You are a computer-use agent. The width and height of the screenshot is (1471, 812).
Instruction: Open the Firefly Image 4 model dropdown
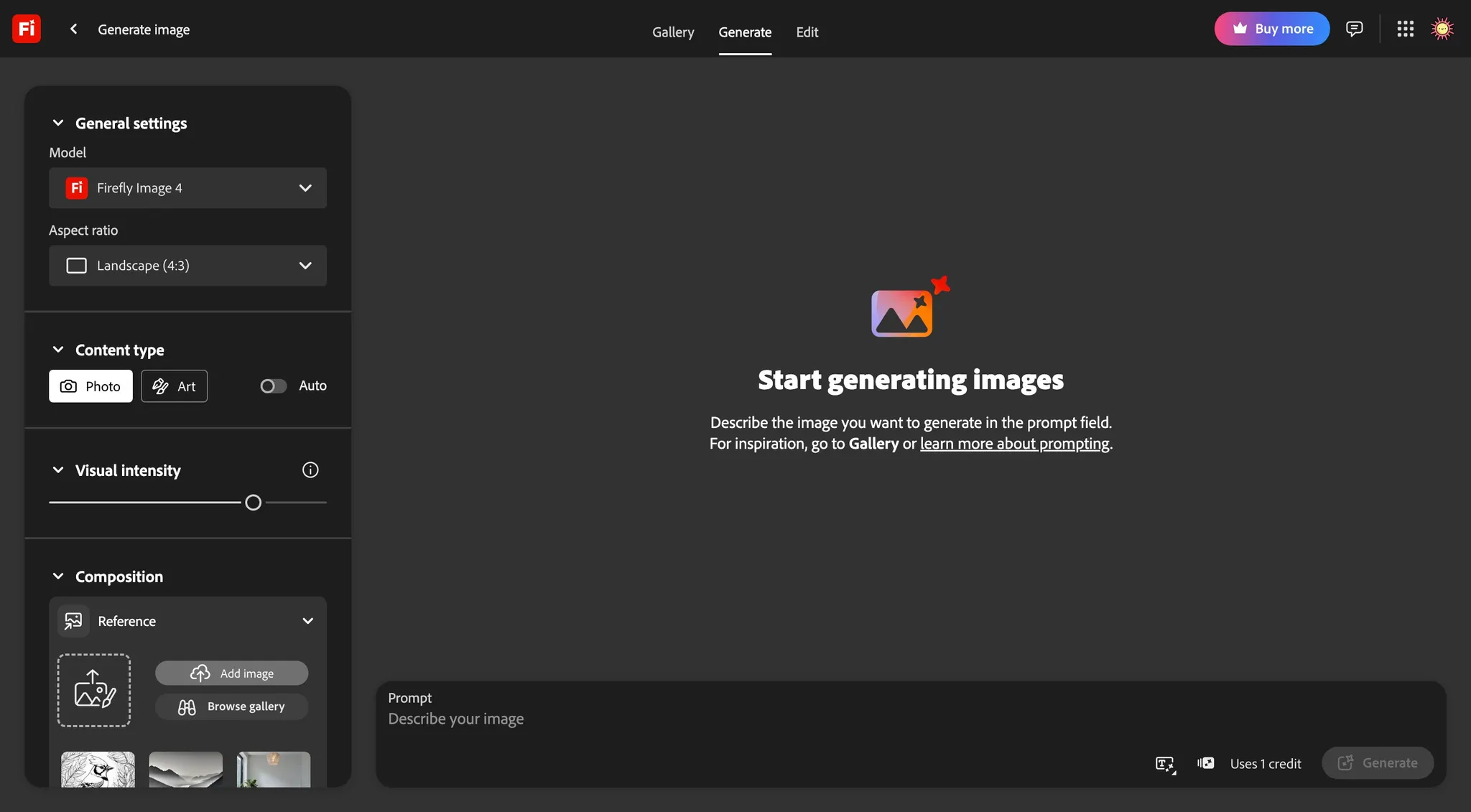click(187, 188)
